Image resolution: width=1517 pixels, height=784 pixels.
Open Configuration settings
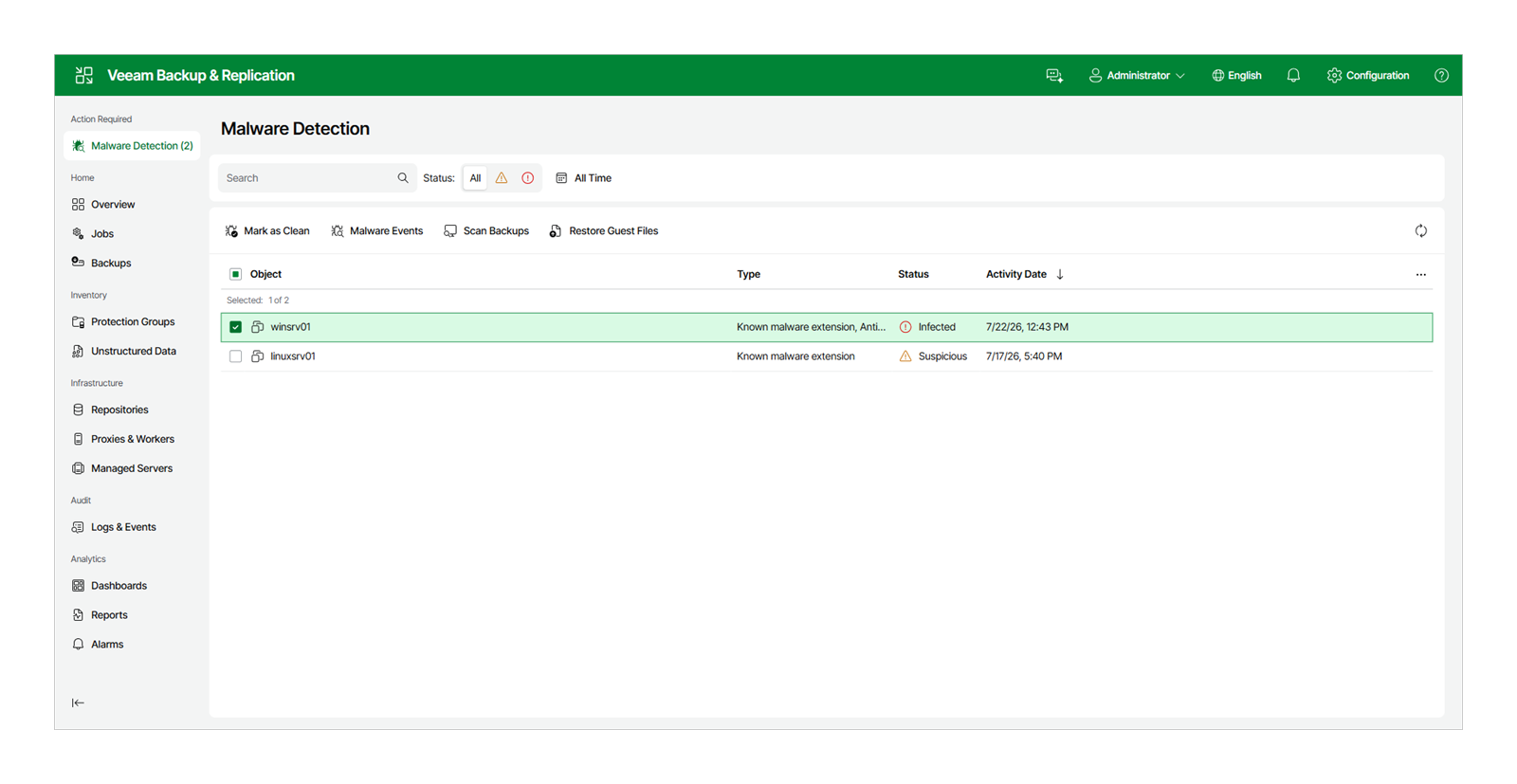tap(1368, 76)
